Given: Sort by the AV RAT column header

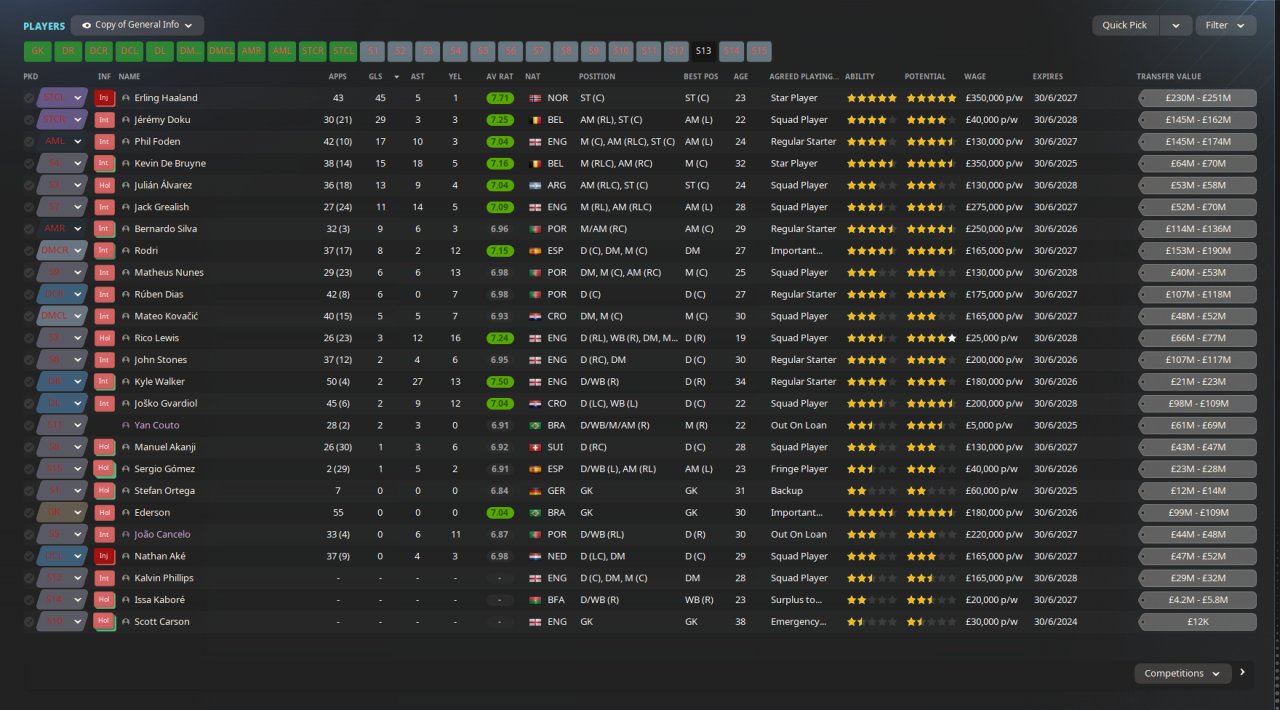Looking at the screenshot, I should tap(500, 77).
